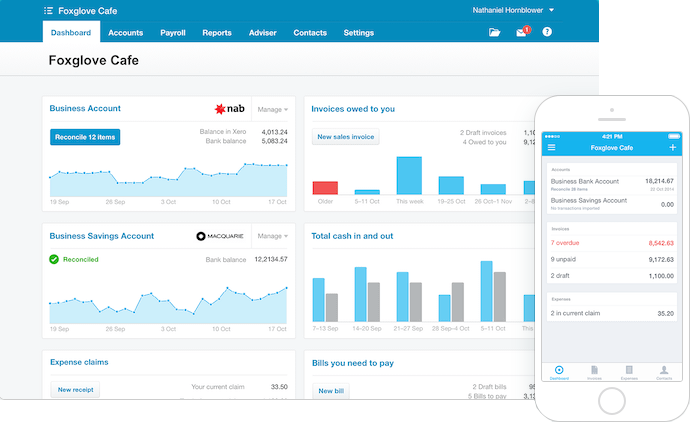The width and height of the screenshot is (690, 422).
Task: Click the green Reconciled checkmark icon
Action: 54,259
